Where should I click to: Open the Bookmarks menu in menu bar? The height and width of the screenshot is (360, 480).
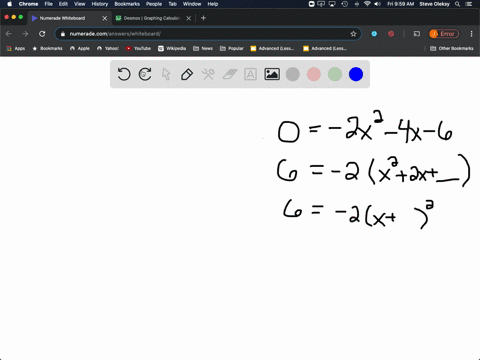pos(127,4)
